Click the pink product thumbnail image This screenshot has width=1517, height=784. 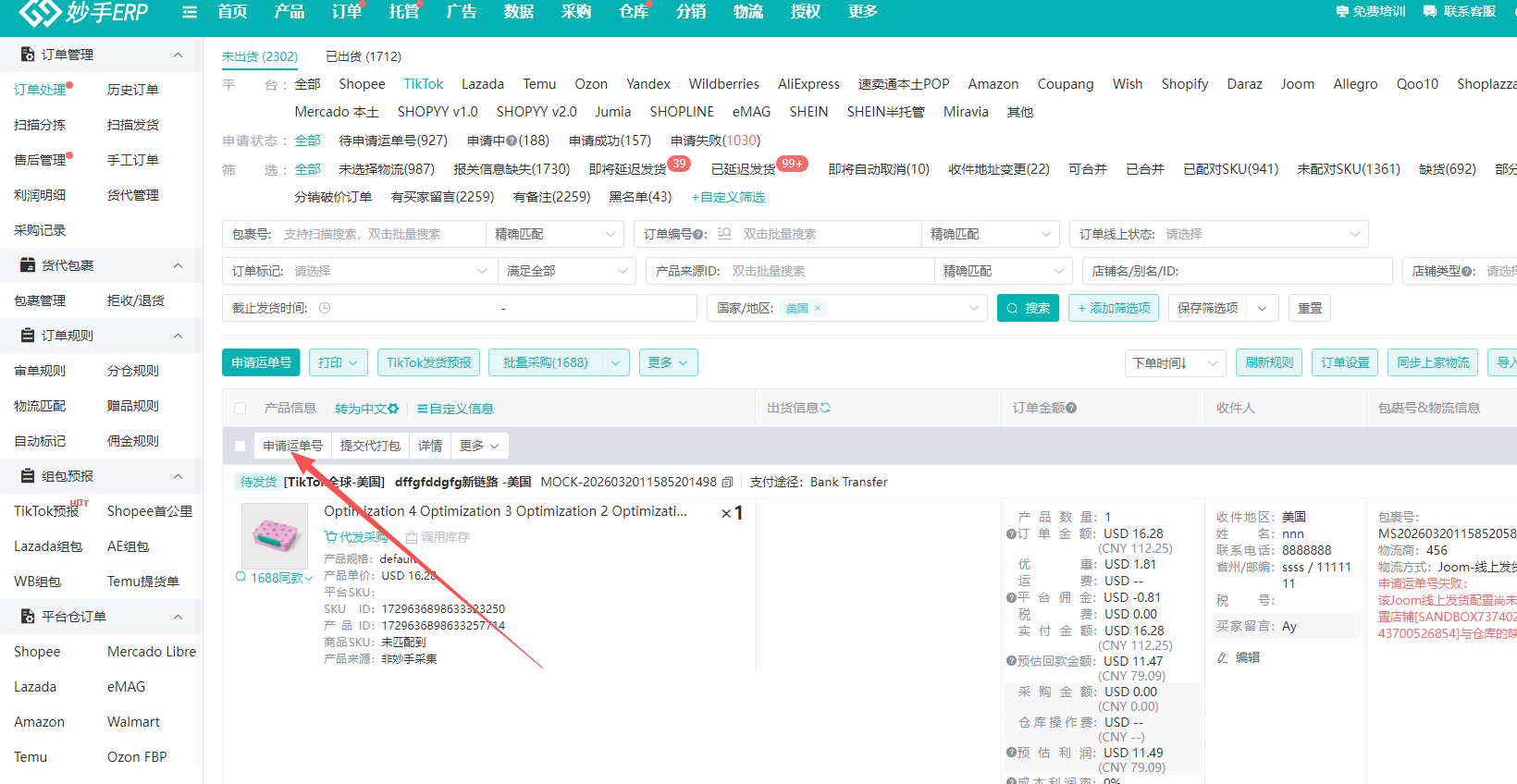pos(275,535)
